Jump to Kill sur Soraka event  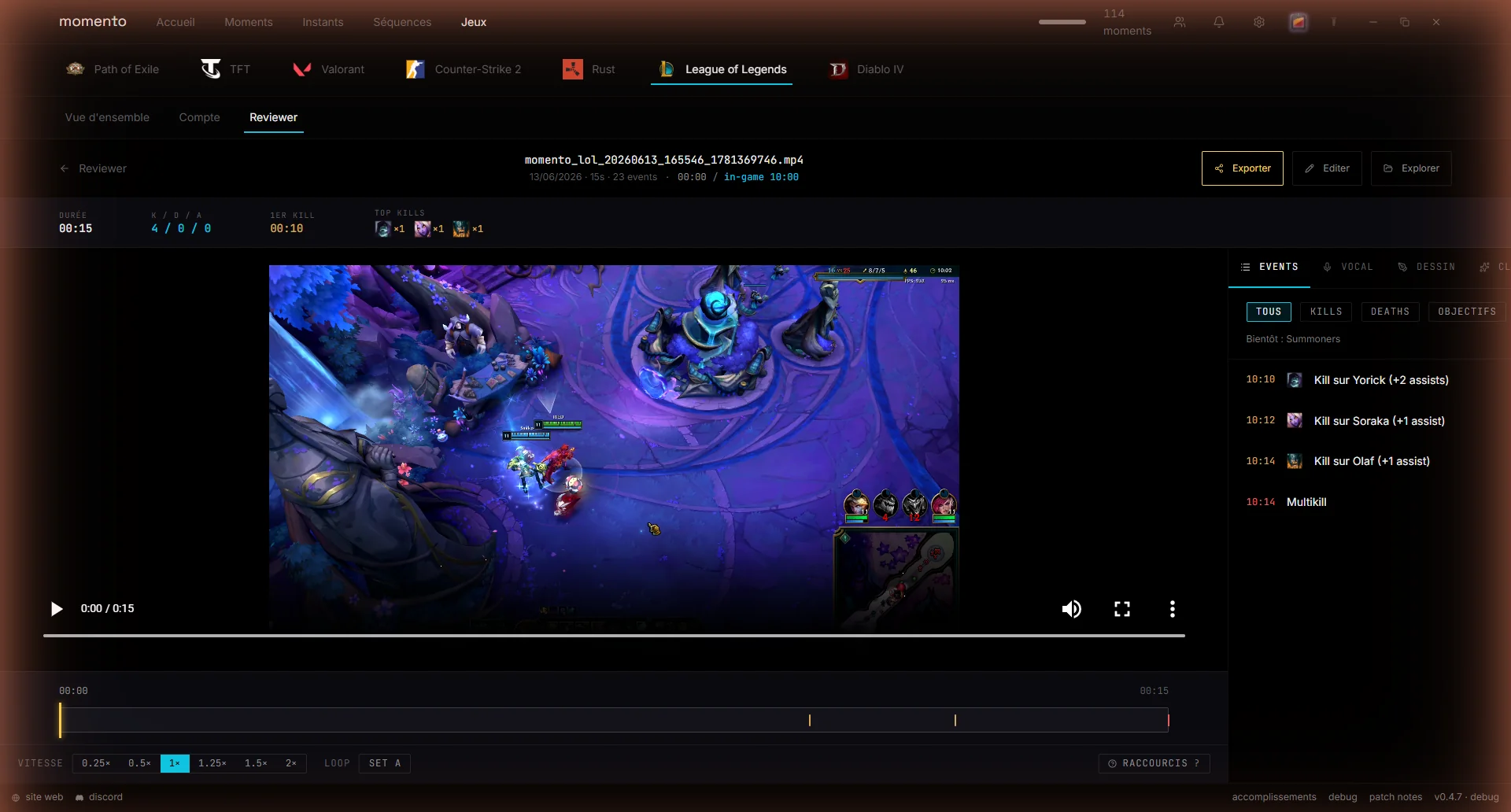point(1369,421)
